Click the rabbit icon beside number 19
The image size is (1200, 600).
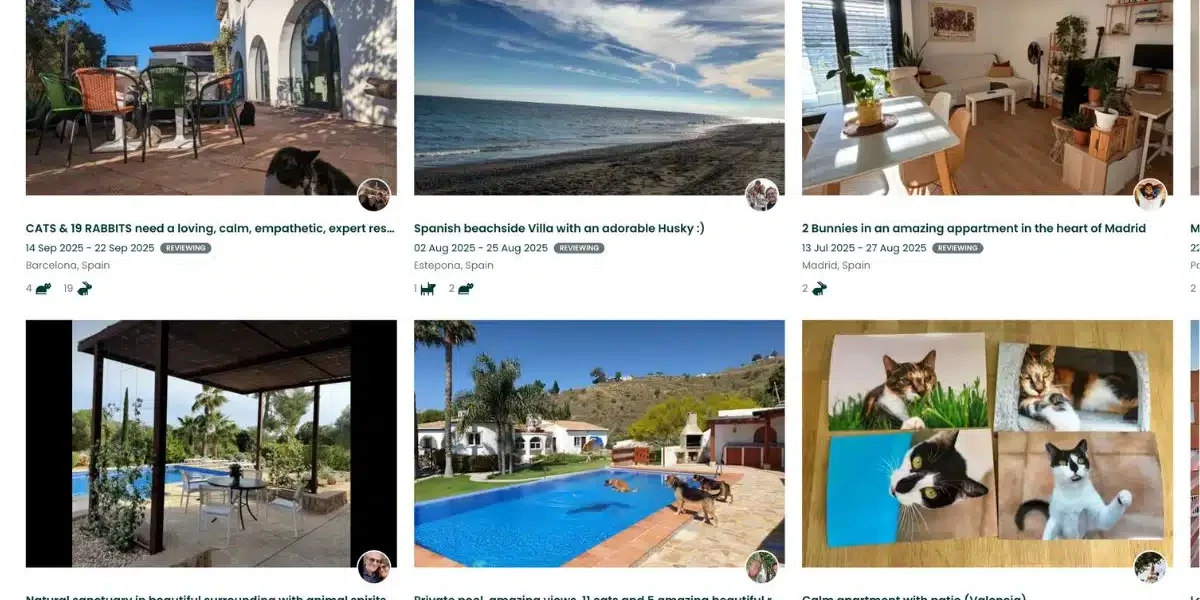(85, 289)
